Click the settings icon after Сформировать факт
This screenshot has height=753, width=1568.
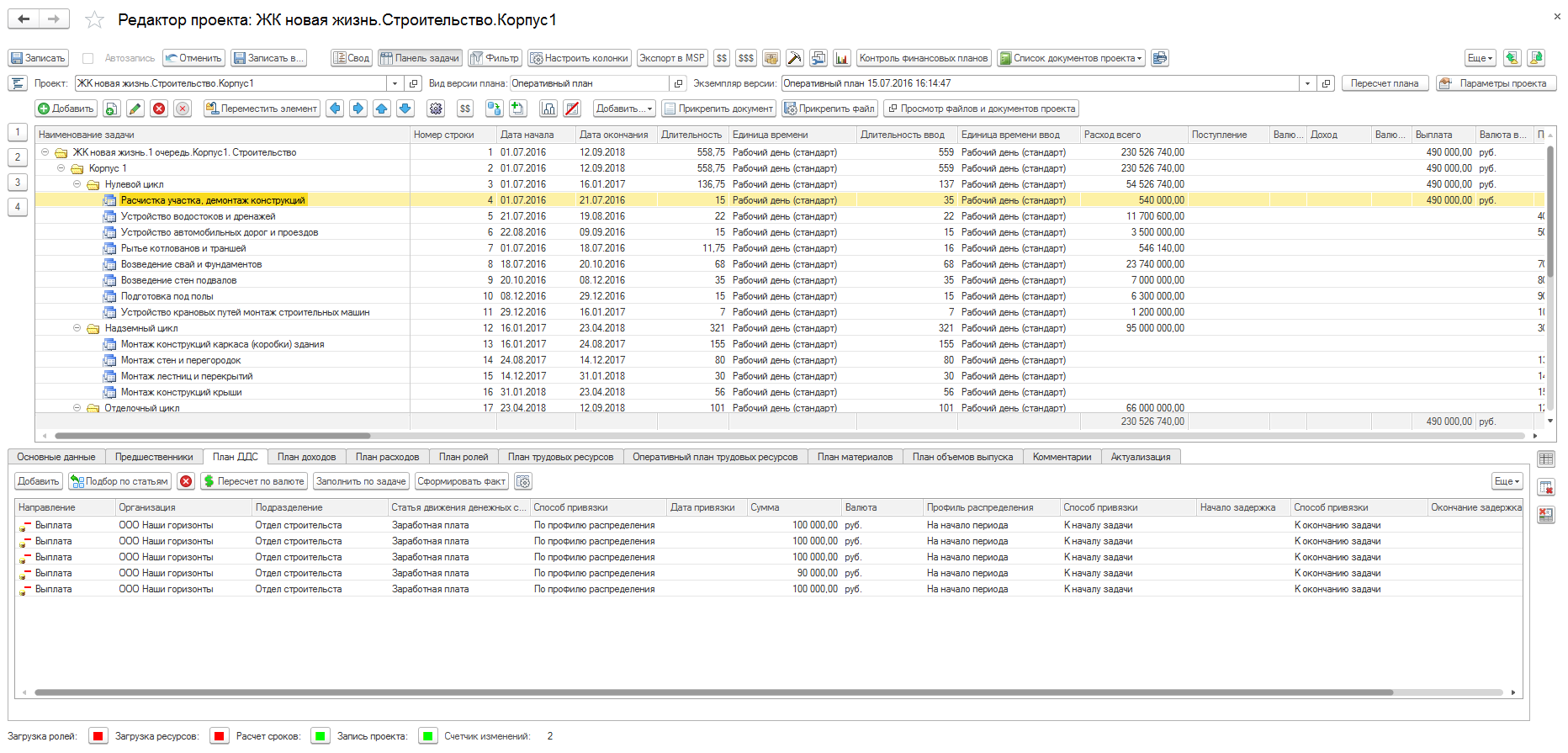point(523,481)
